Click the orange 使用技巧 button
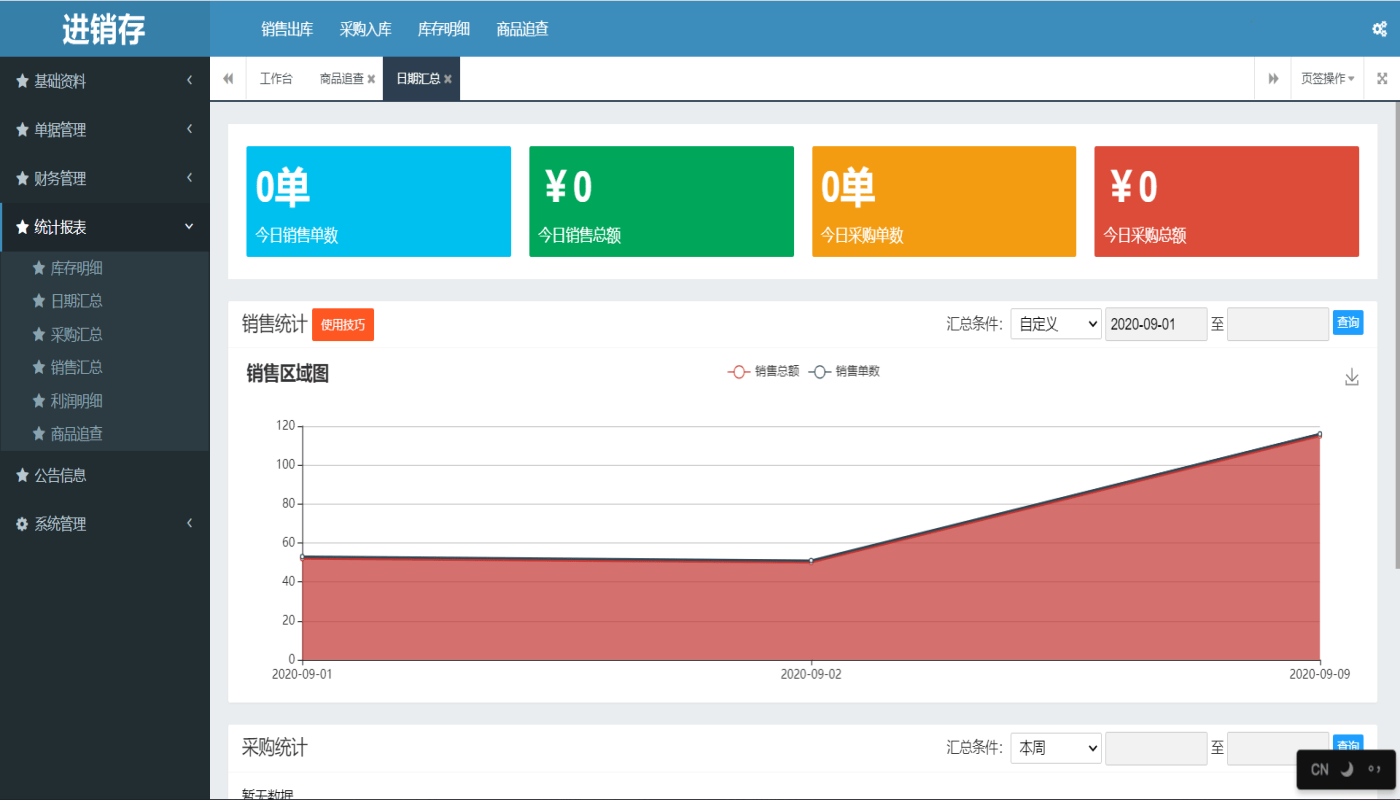The image size is (1400, 800). [x=343, y=324]
